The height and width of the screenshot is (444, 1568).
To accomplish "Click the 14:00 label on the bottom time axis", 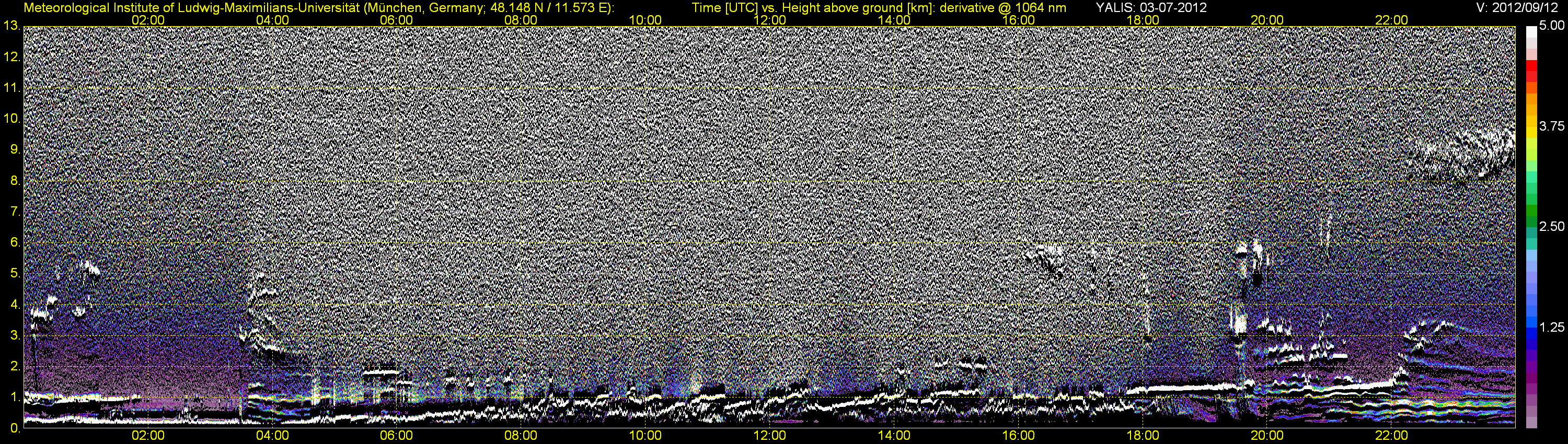I will (x=894, y=436).
